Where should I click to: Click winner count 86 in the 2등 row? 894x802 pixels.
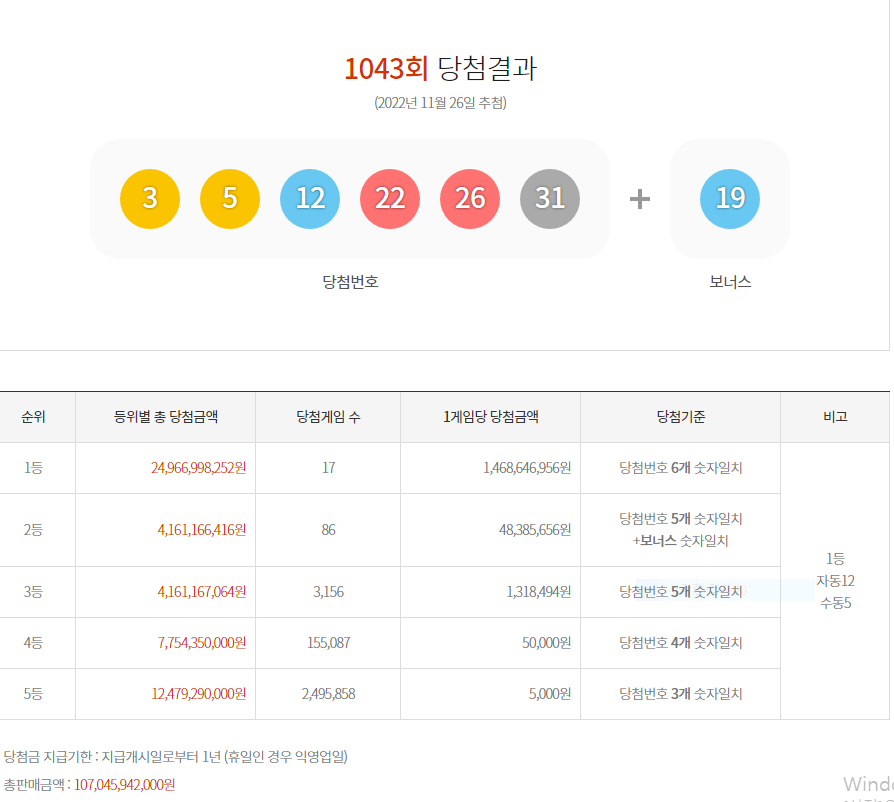coord(328,530)
